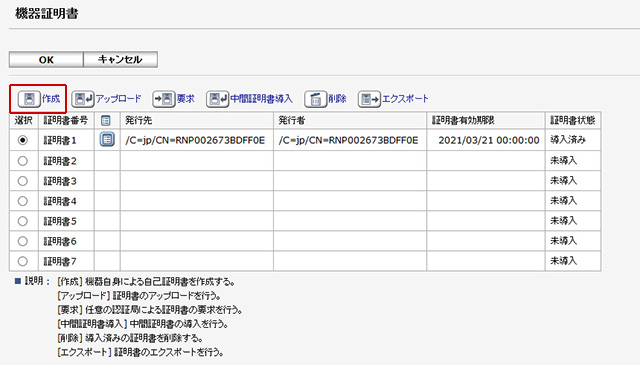Click the [作成] explanation line

pyautogui.click(x=146, y=282)
